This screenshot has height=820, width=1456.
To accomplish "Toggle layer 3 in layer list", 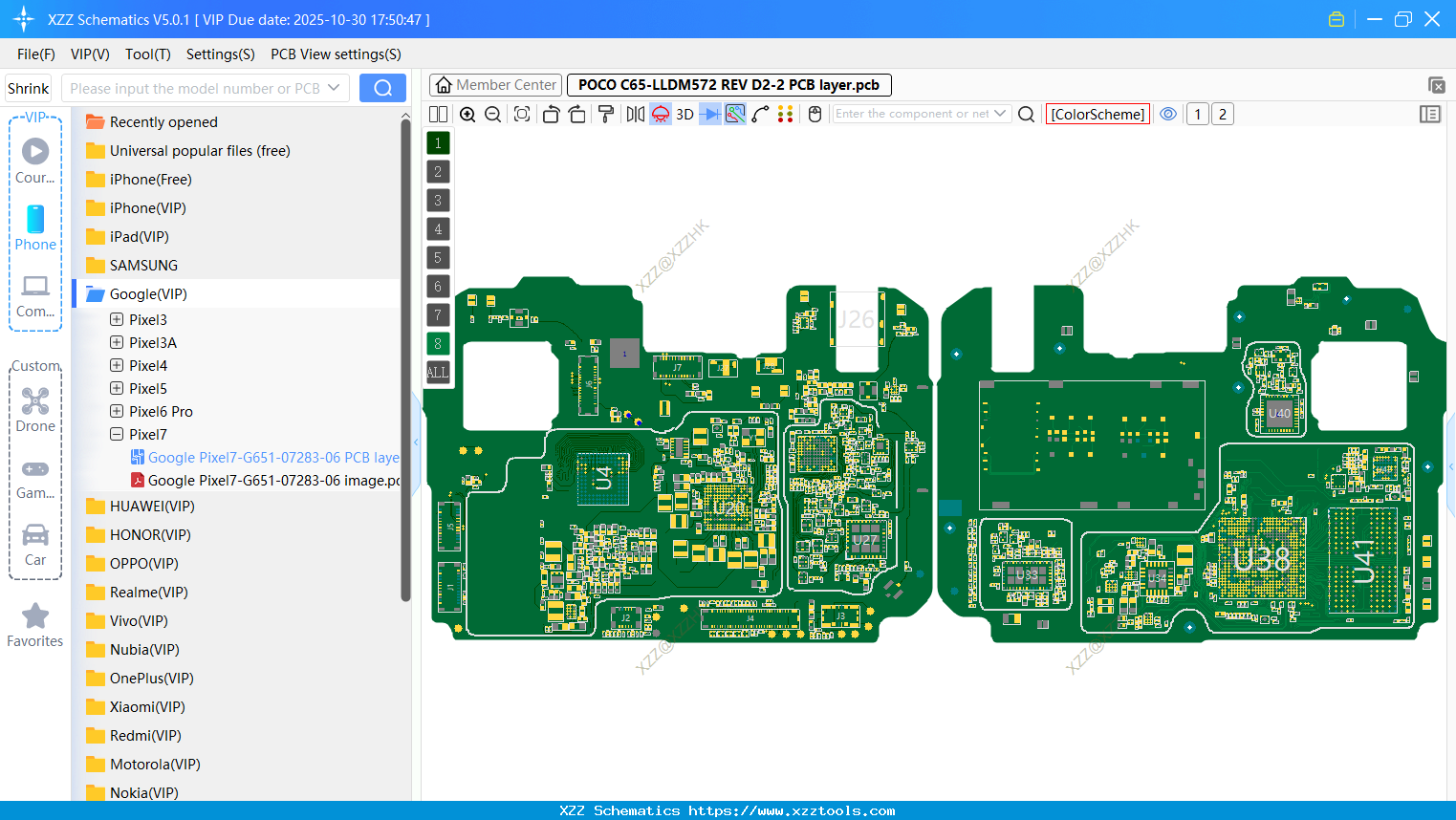I will point(438,201).
